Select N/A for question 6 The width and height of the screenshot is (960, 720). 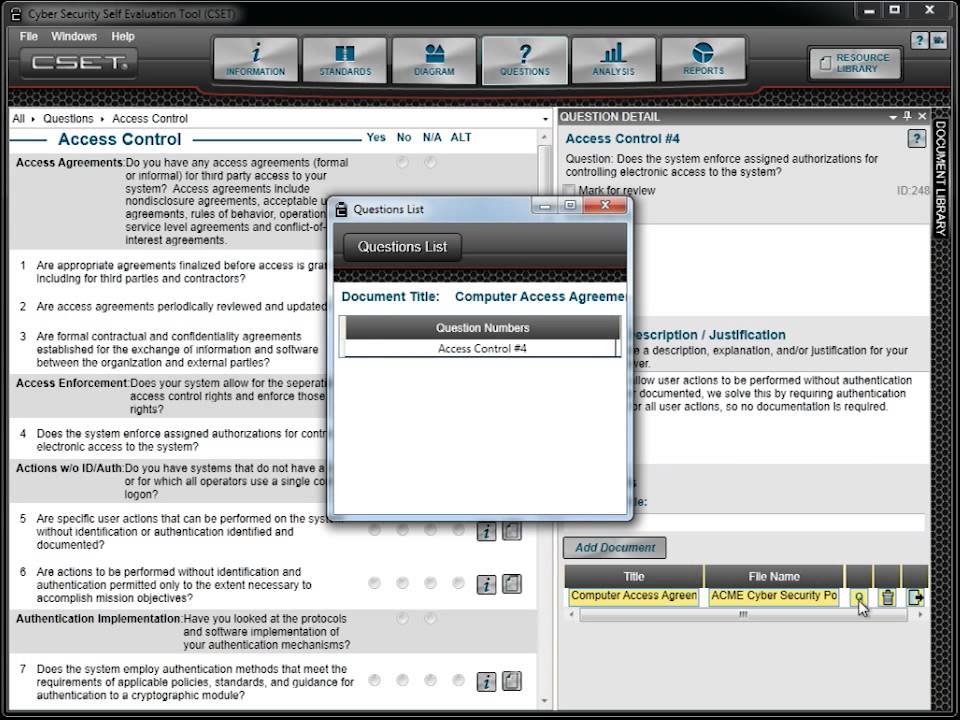pos(430,583)
